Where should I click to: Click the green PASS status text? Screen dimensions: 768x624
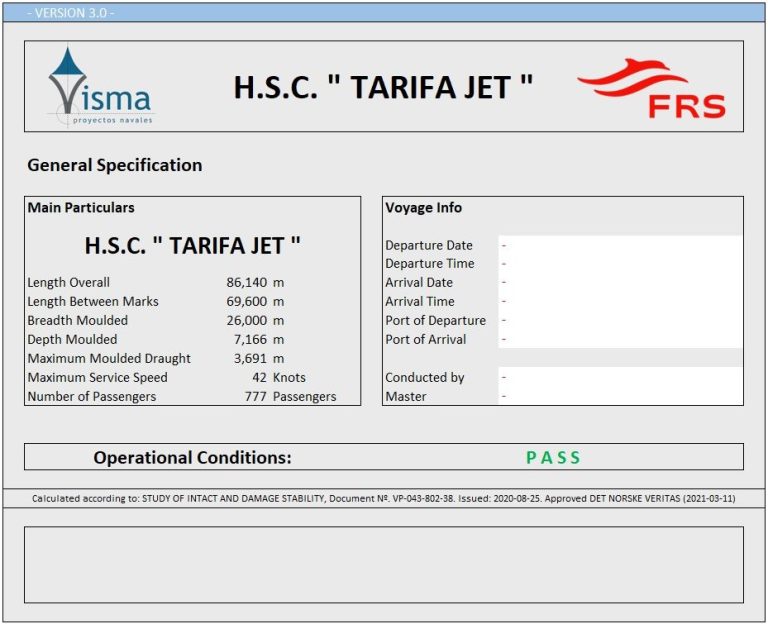coord(553,457)
